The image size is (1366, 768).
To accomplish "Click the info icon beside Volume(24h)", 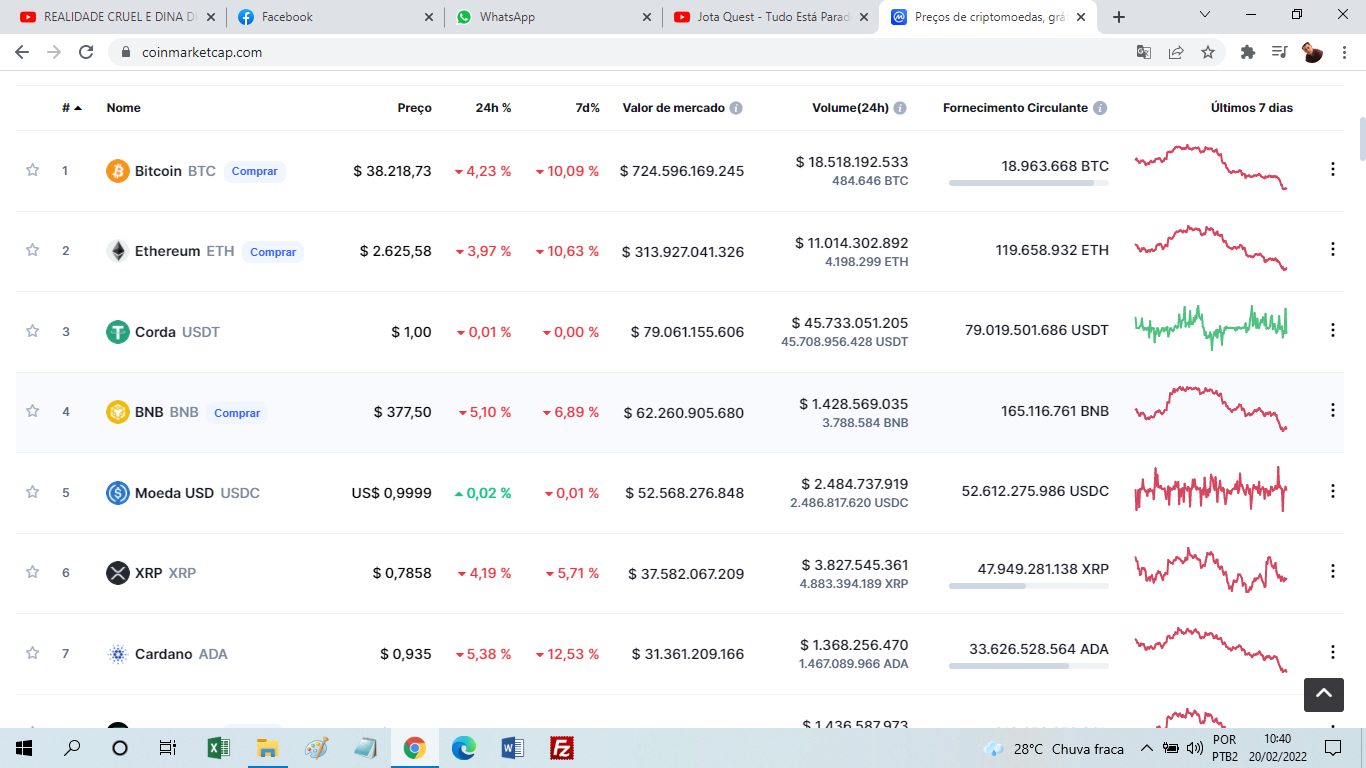I will (x=900, y=108).
